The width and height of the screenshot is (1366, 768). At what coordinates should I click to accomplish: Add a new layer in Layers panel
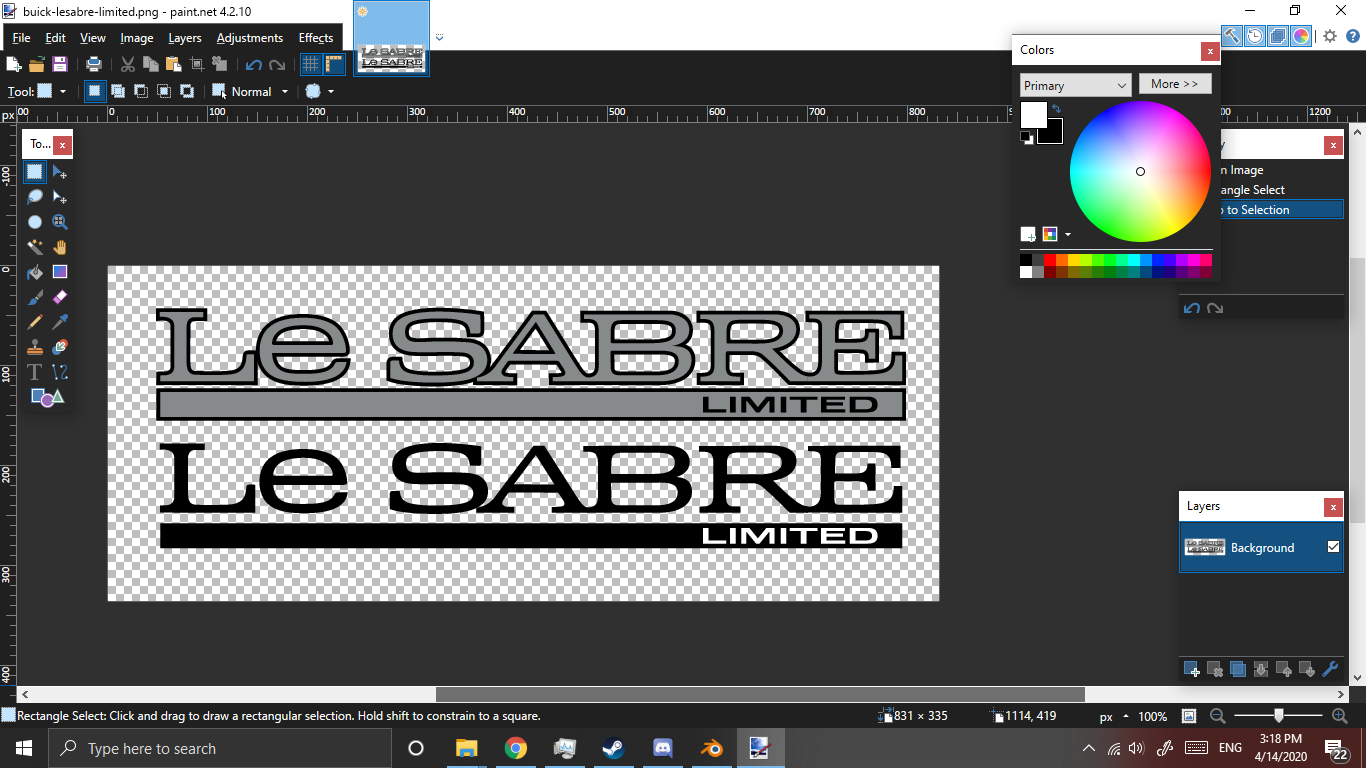tap(1191, 669)
